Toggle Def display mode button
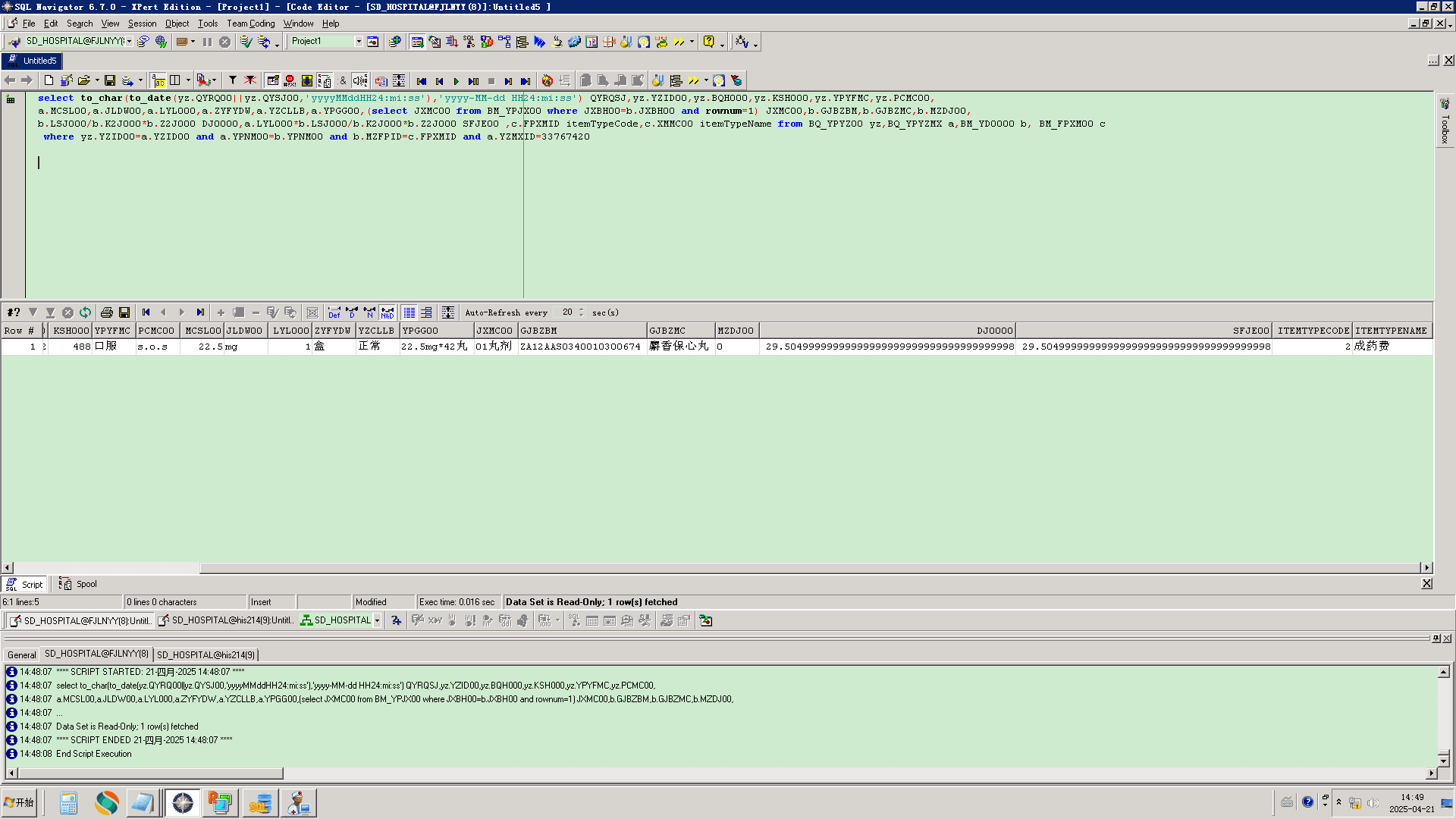Viewport: 1456px width, 819px height. coord(334,312)
